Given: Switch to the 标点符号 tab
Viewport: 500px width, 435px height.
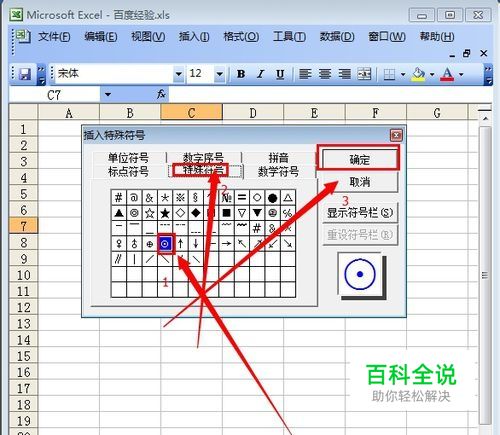Looking at the screenshot, I should coord(128,171).
